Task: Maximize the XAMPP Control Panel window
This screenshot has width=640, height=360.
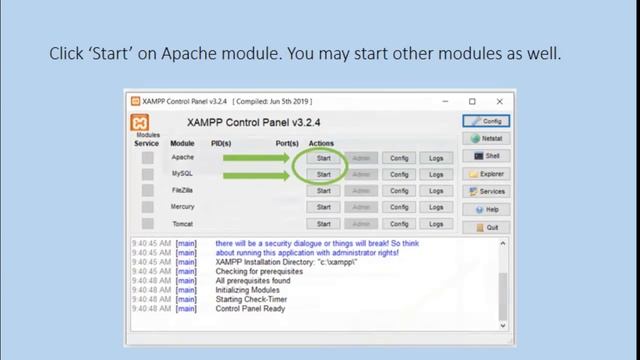Action: (x=472, y=101)
